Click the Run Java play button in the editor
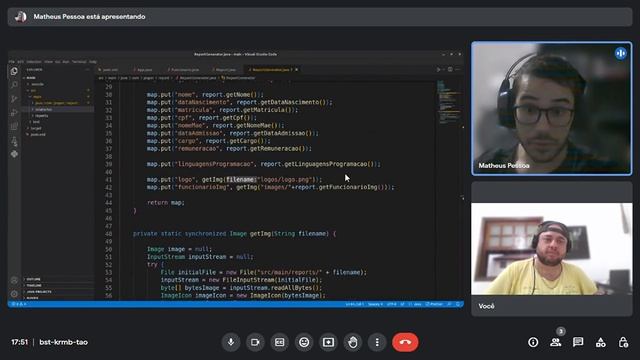 (x=438, y=70)
